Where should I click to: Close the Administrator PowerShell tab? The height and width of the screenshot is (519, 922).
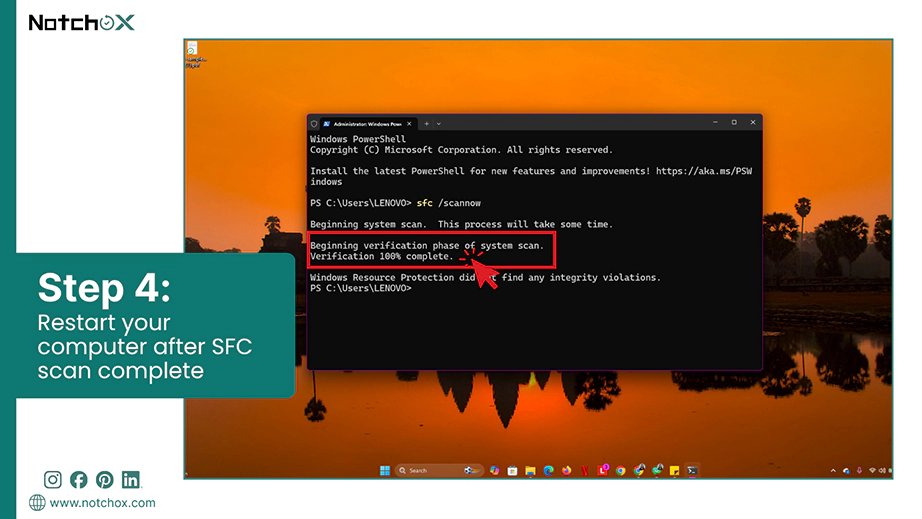tap(409, 124)
